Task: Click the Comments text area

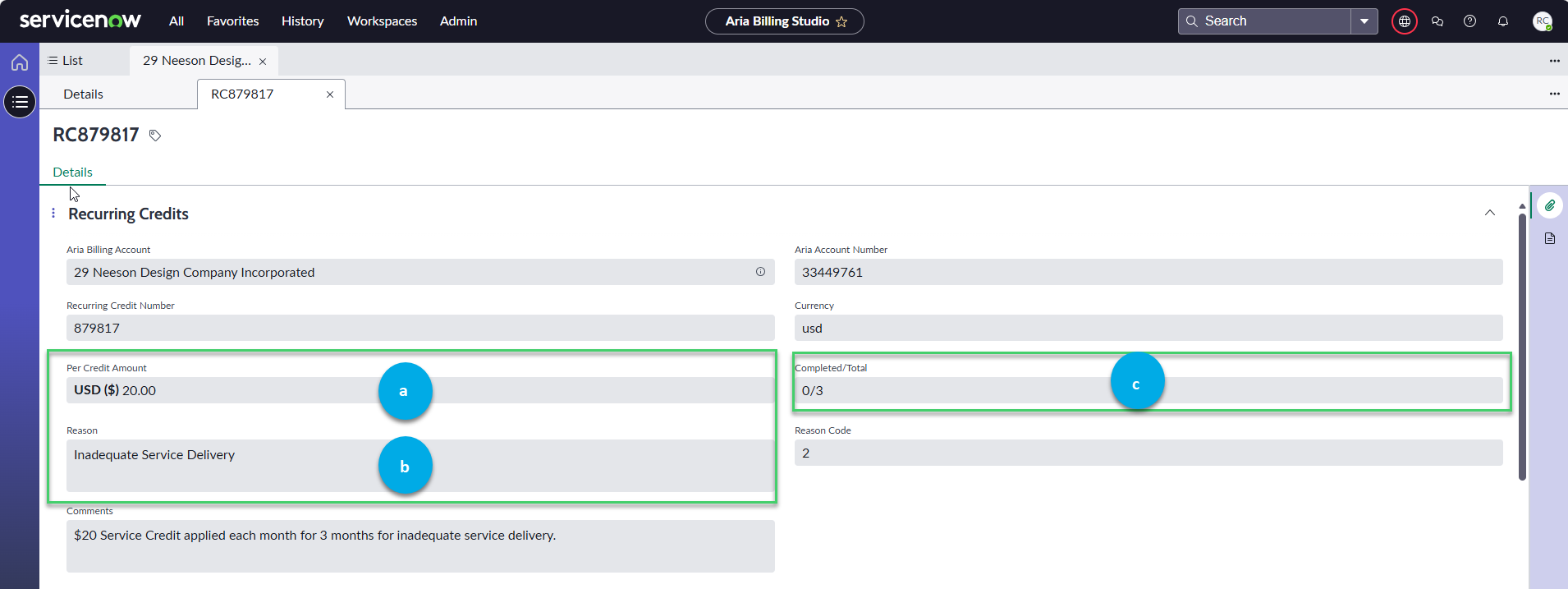Action: (x=420, y=546)
